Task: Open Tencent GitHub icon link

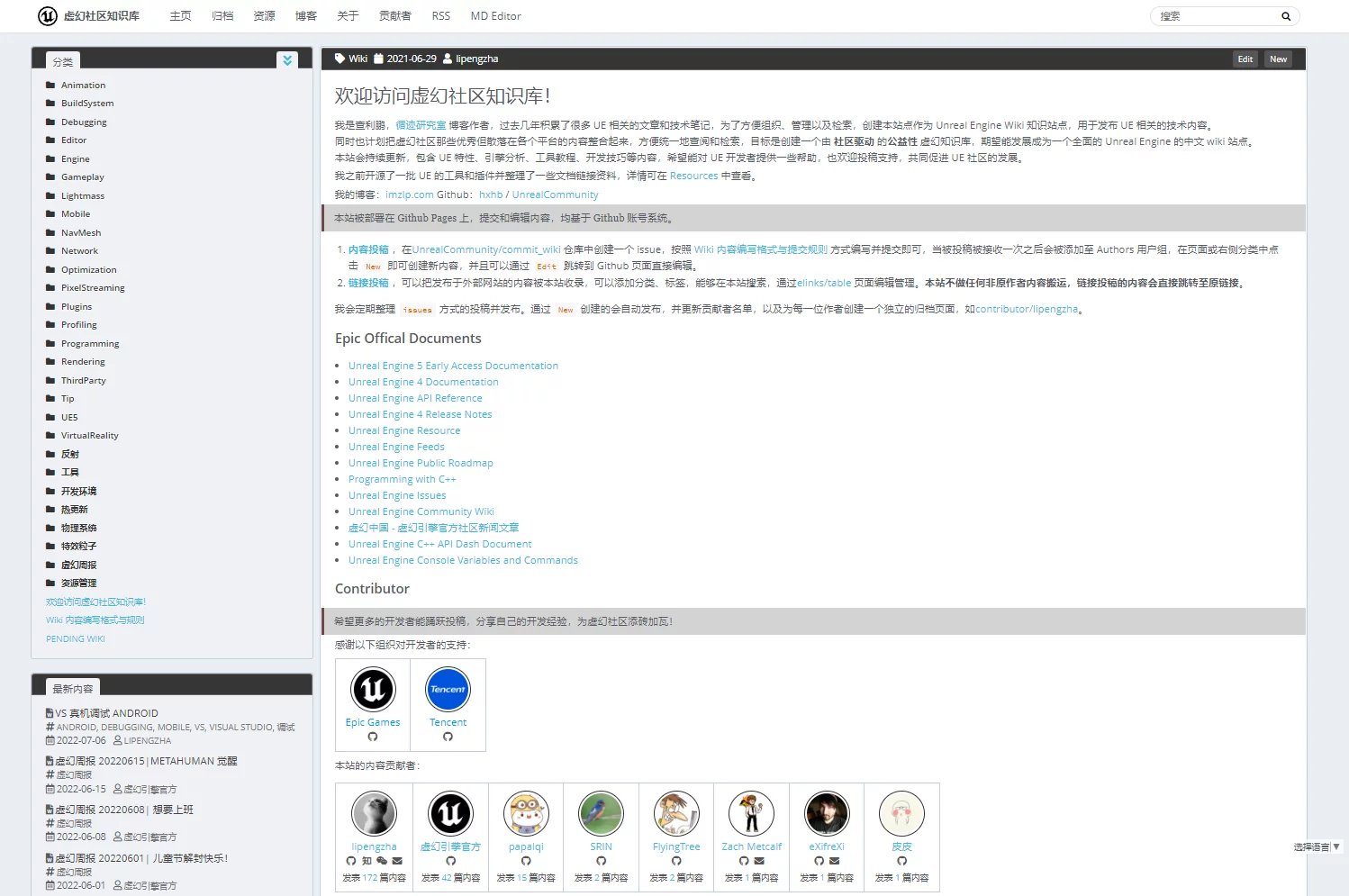Action: (448, 737)
